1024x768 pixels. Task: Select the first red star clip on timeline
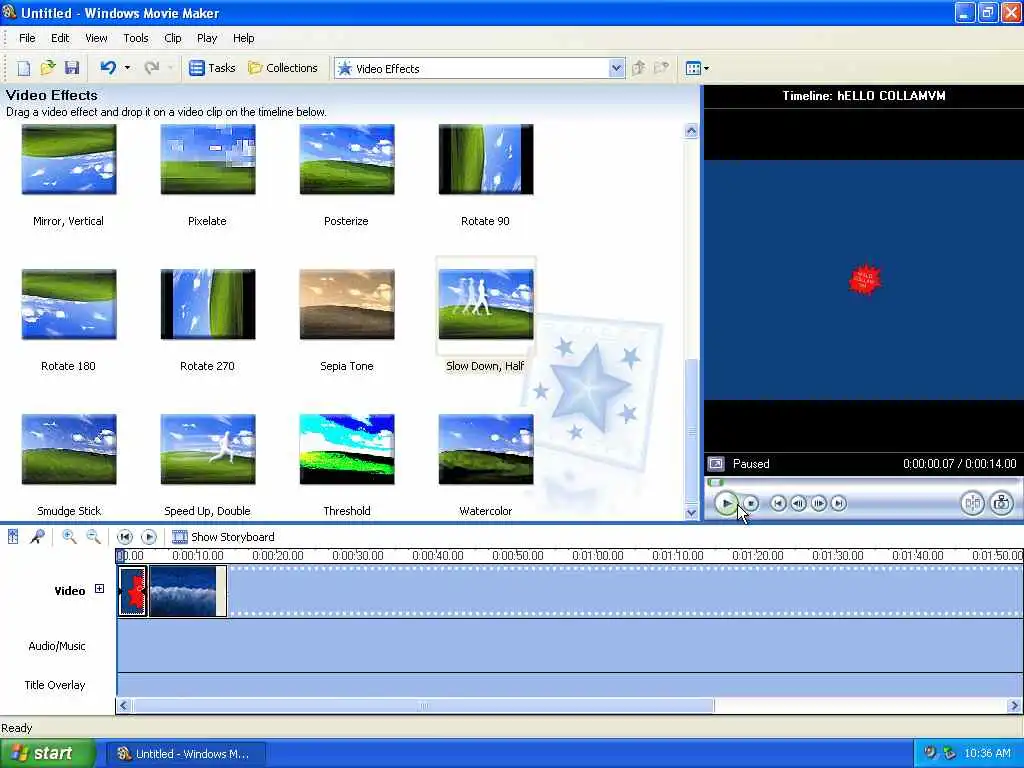coord(133,591)
